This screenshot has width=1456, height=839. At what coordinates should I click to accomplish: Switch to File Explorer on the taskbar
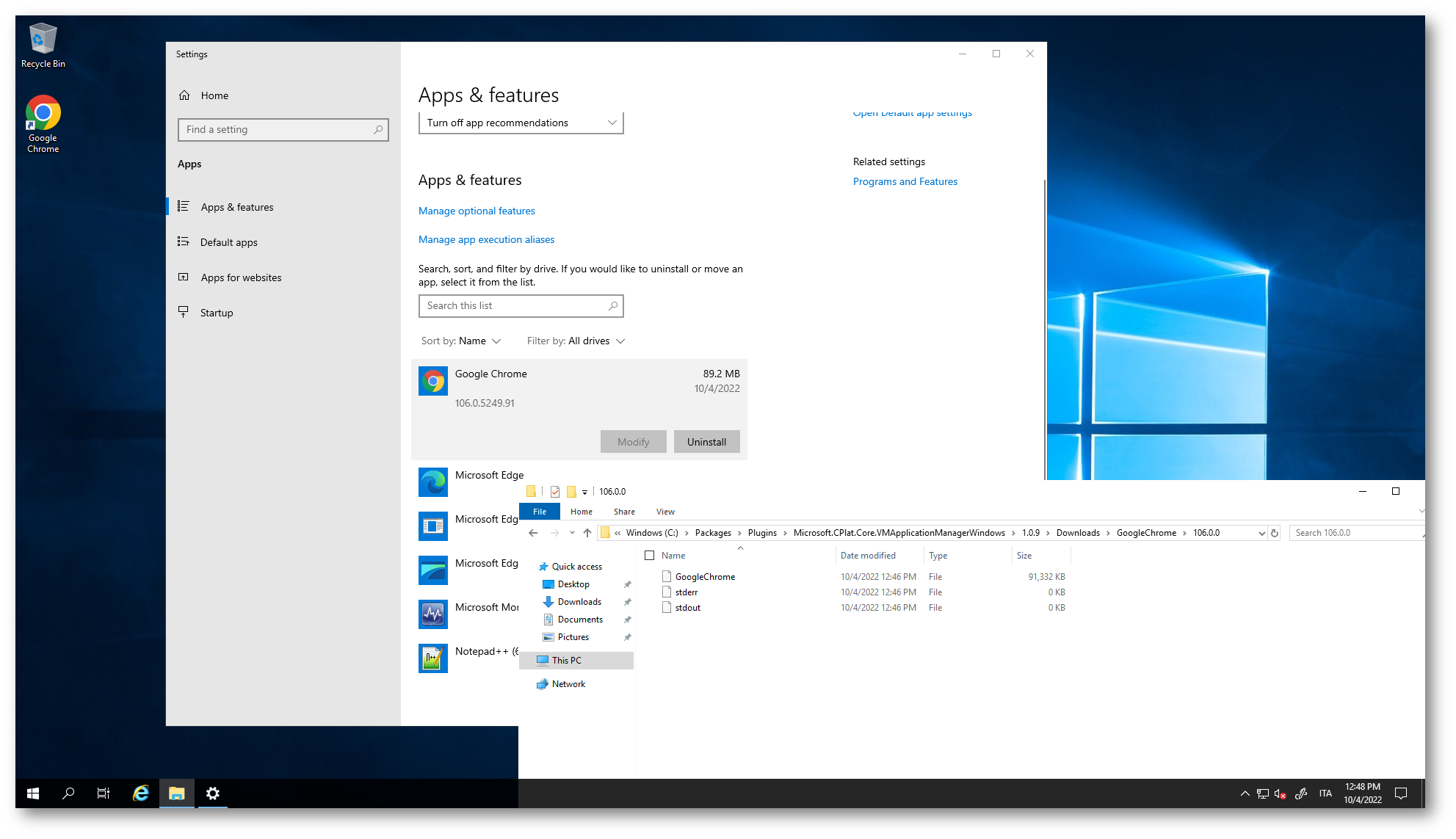[x=176, y=793]
